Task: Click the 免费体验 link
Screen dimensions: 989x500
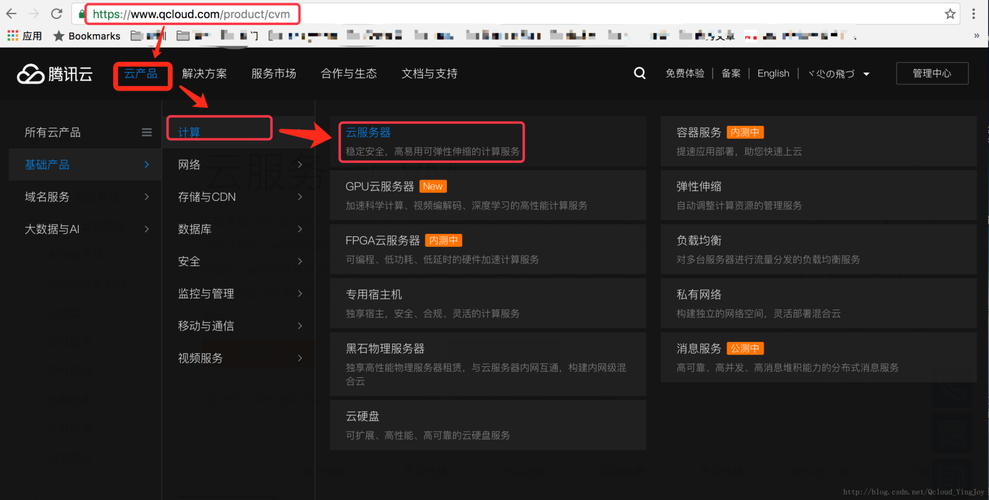Action: click(685, 74)
